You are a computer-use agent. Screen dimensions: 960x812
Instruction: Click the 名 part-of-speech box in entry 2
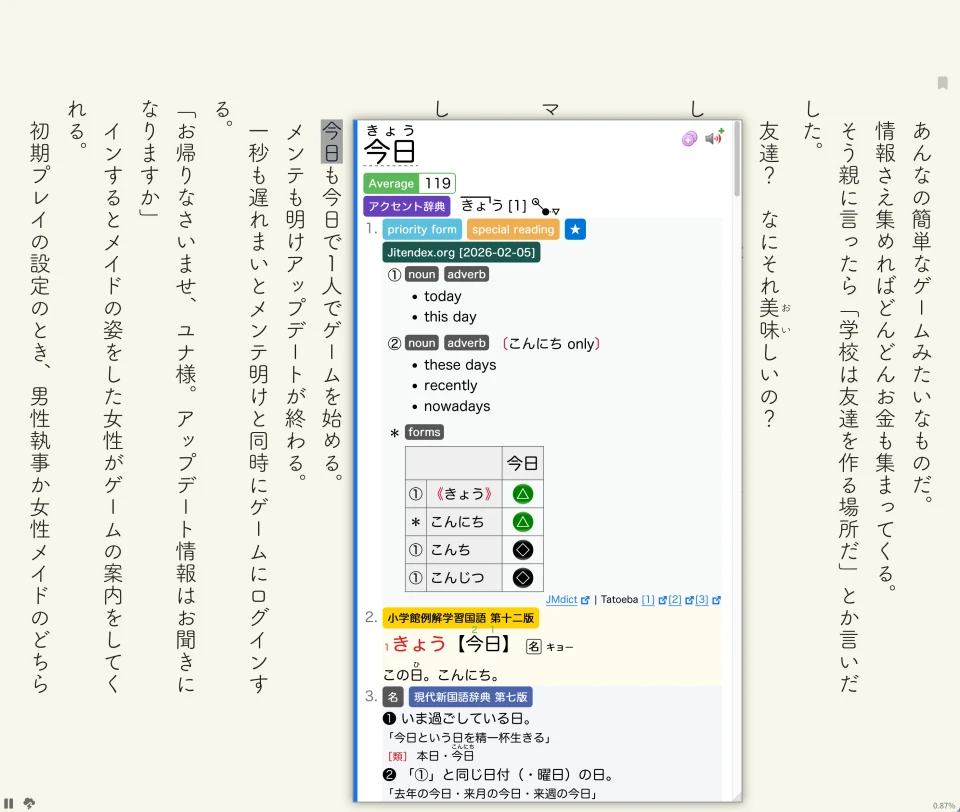click(x=534, y=646)
